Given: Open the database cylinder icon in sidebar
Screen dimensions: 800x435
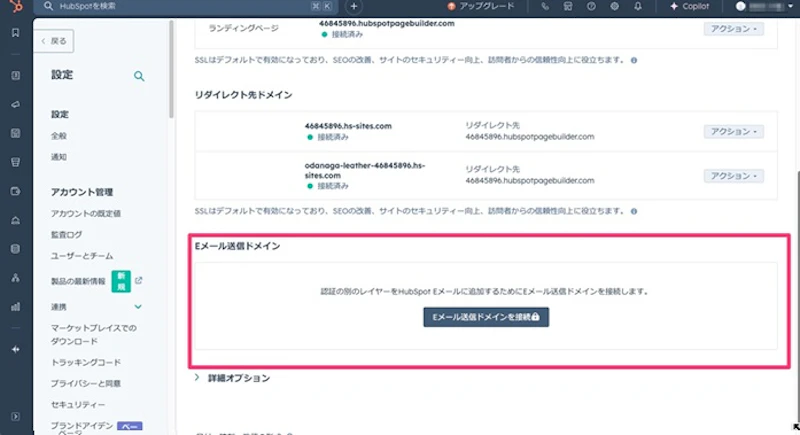Looking at the screenshot, I should pos(15,249).
